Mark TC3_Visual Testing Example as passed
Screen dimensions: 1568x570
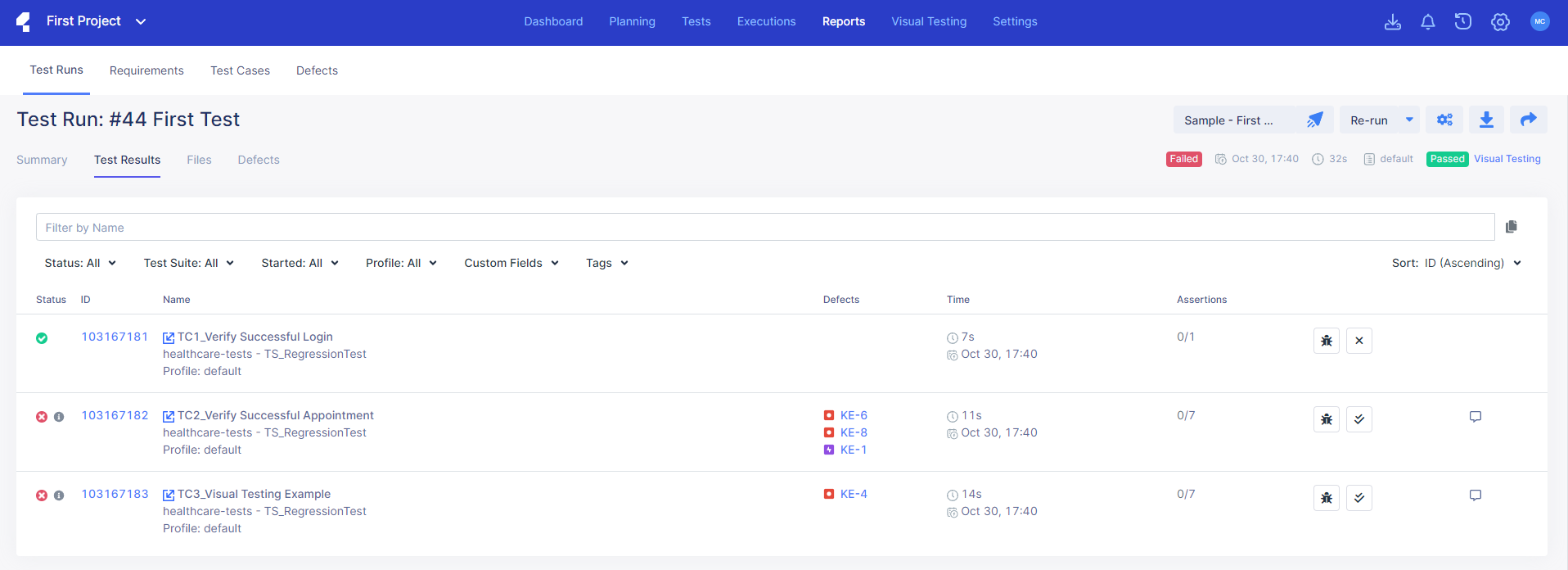click(1358, 498)
